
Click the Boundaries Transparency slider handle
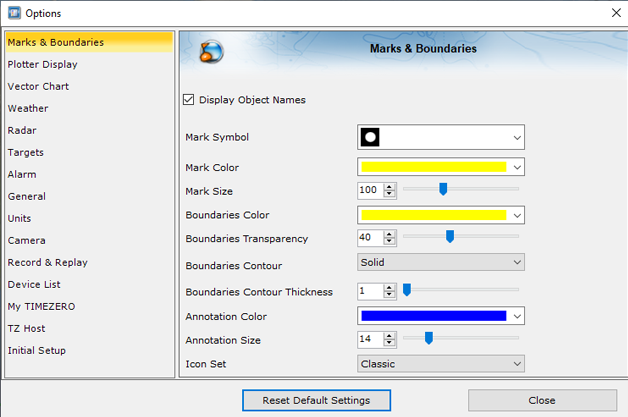[x=450, y=237]
